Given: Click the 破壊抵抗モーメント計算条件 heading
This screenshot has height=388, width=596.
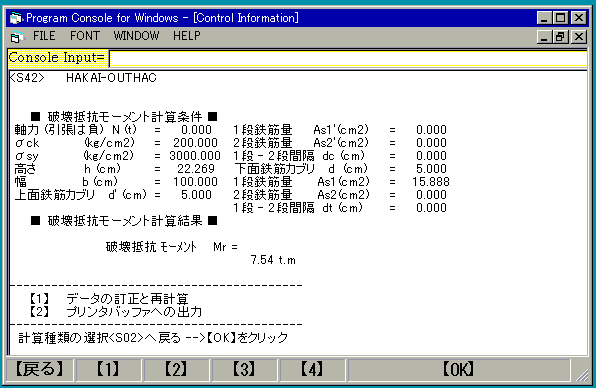Looking at the screenshot, I should [124, 117].
